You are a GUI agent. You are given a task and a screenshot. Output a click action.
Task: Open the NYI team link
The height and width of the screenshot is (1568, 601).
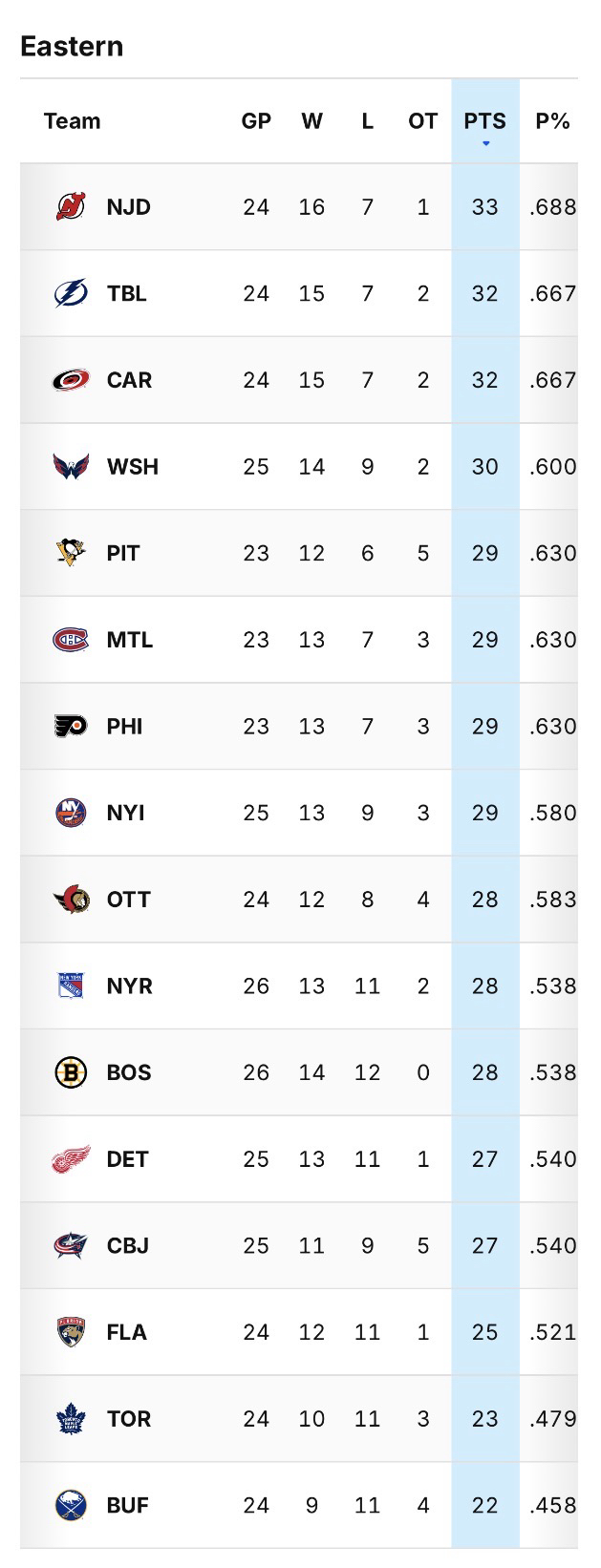coord(125,813)
